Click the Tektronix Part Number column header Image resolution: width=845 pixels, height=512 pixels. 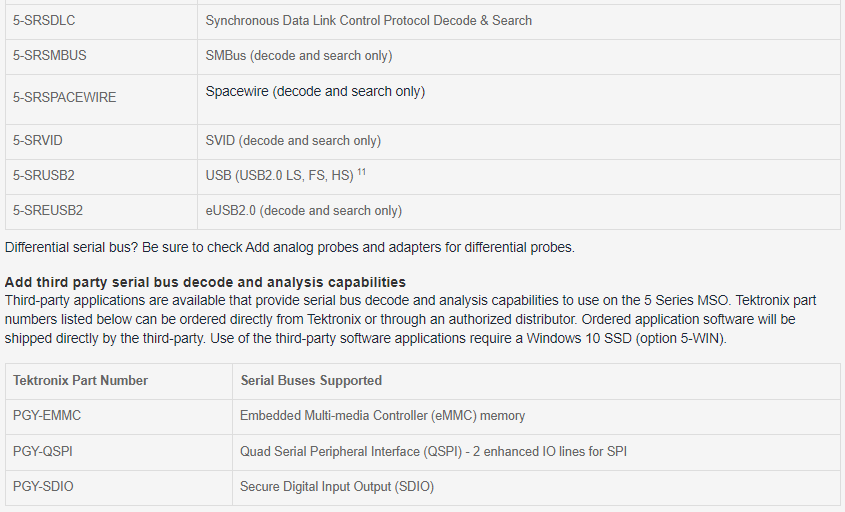[x=80, y=380]
